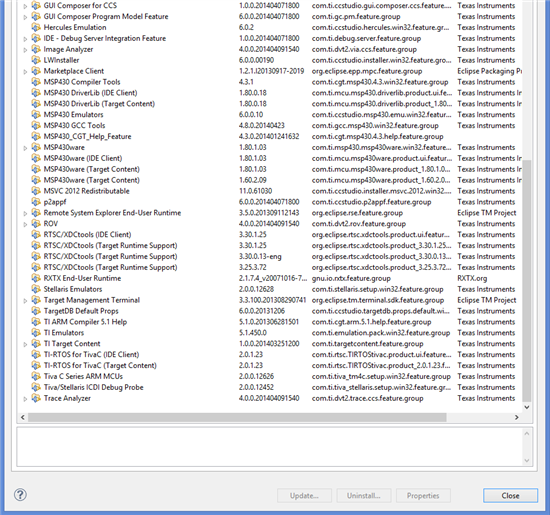Click the vertical scrollbar thumb of the feature list
This screenshot has height=515, width=550.
coord(526,281)
